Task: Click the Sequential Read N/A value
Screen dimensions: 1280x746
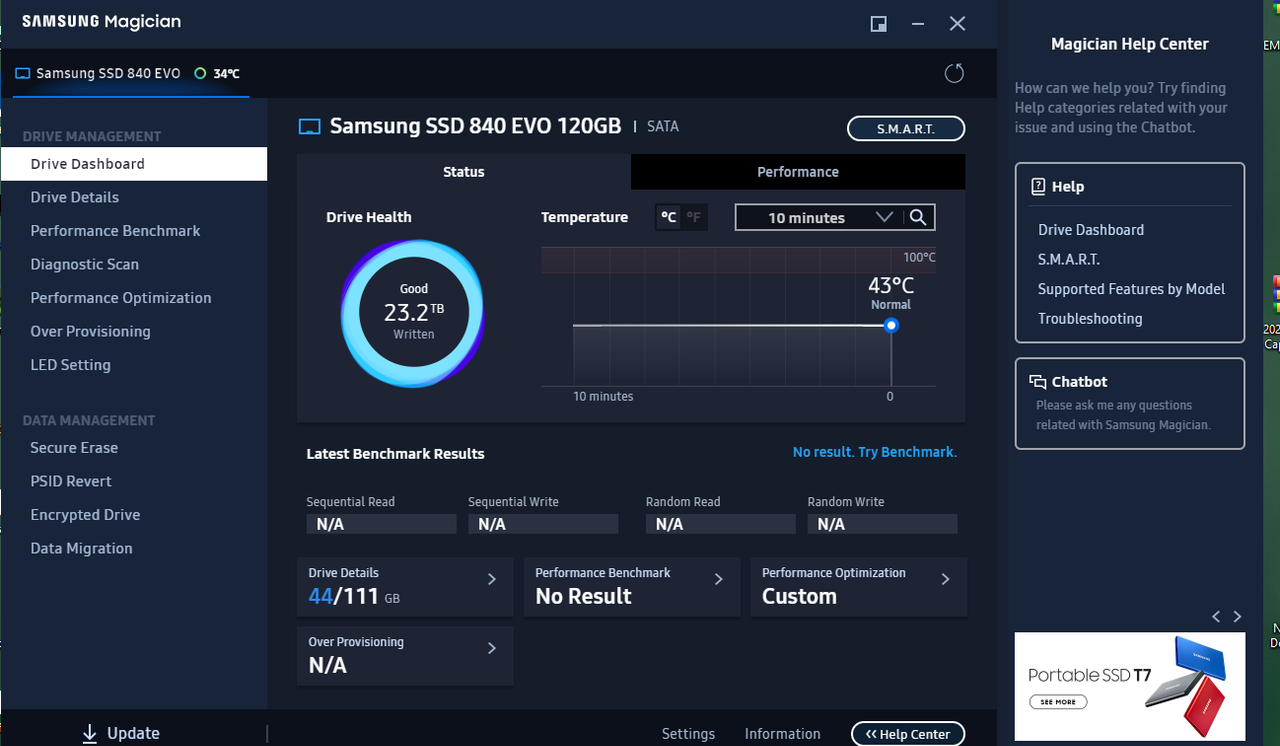Action: tap(381, 524)
